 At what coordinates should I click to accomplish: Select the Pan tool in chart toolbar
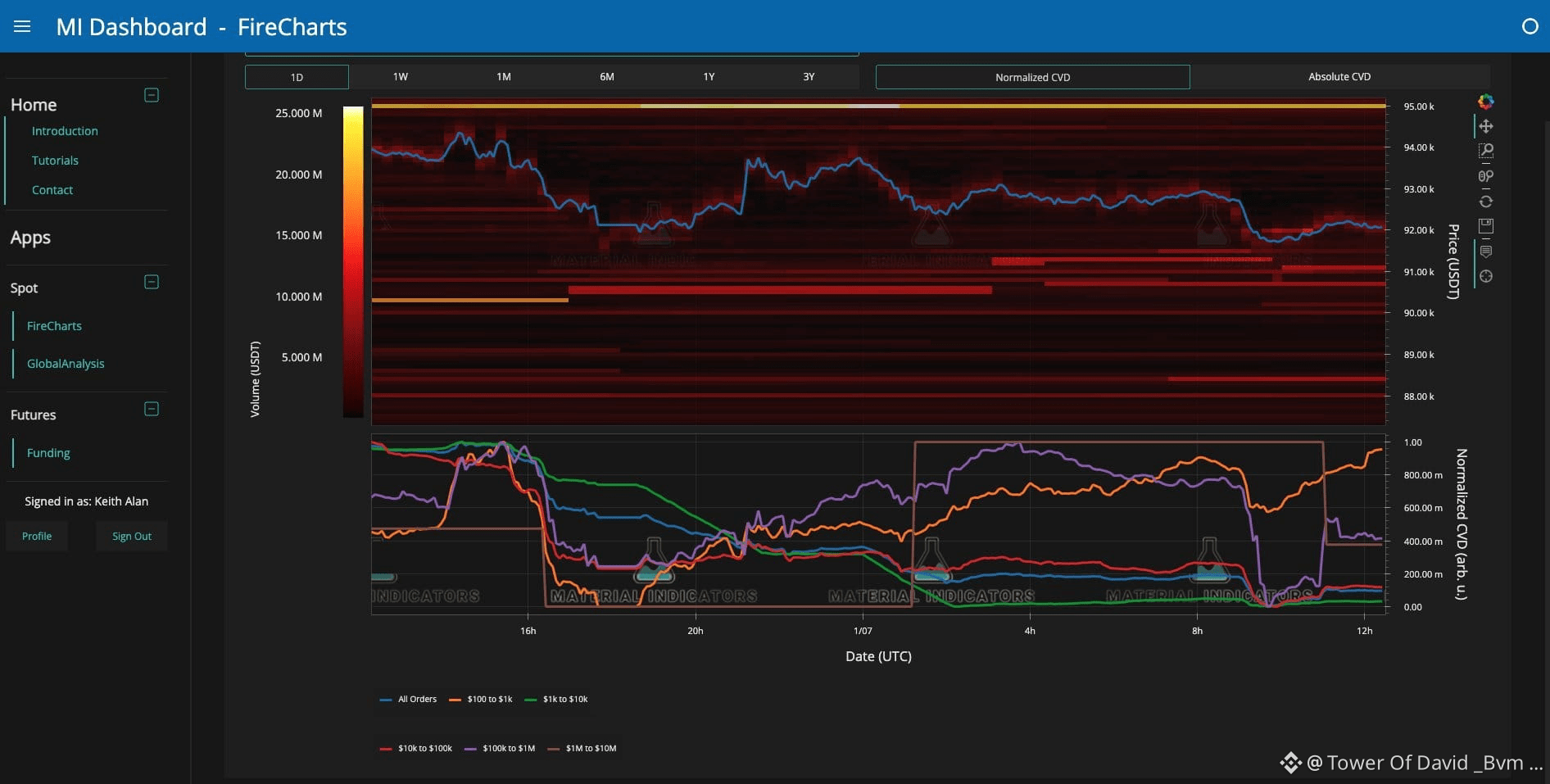point(1485,126)
